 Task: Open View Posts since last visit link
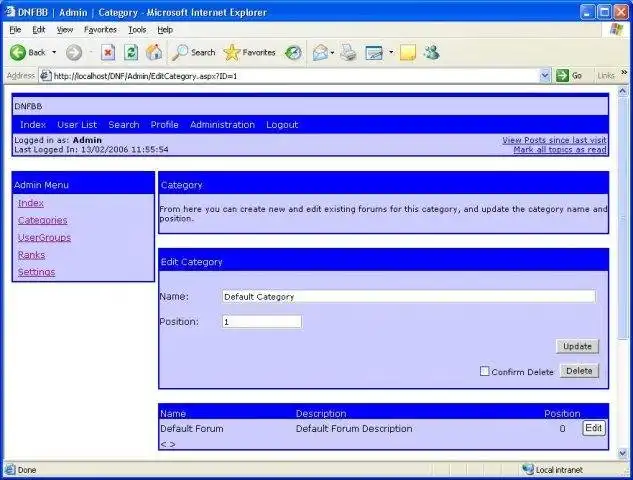(x=554, y=140)
